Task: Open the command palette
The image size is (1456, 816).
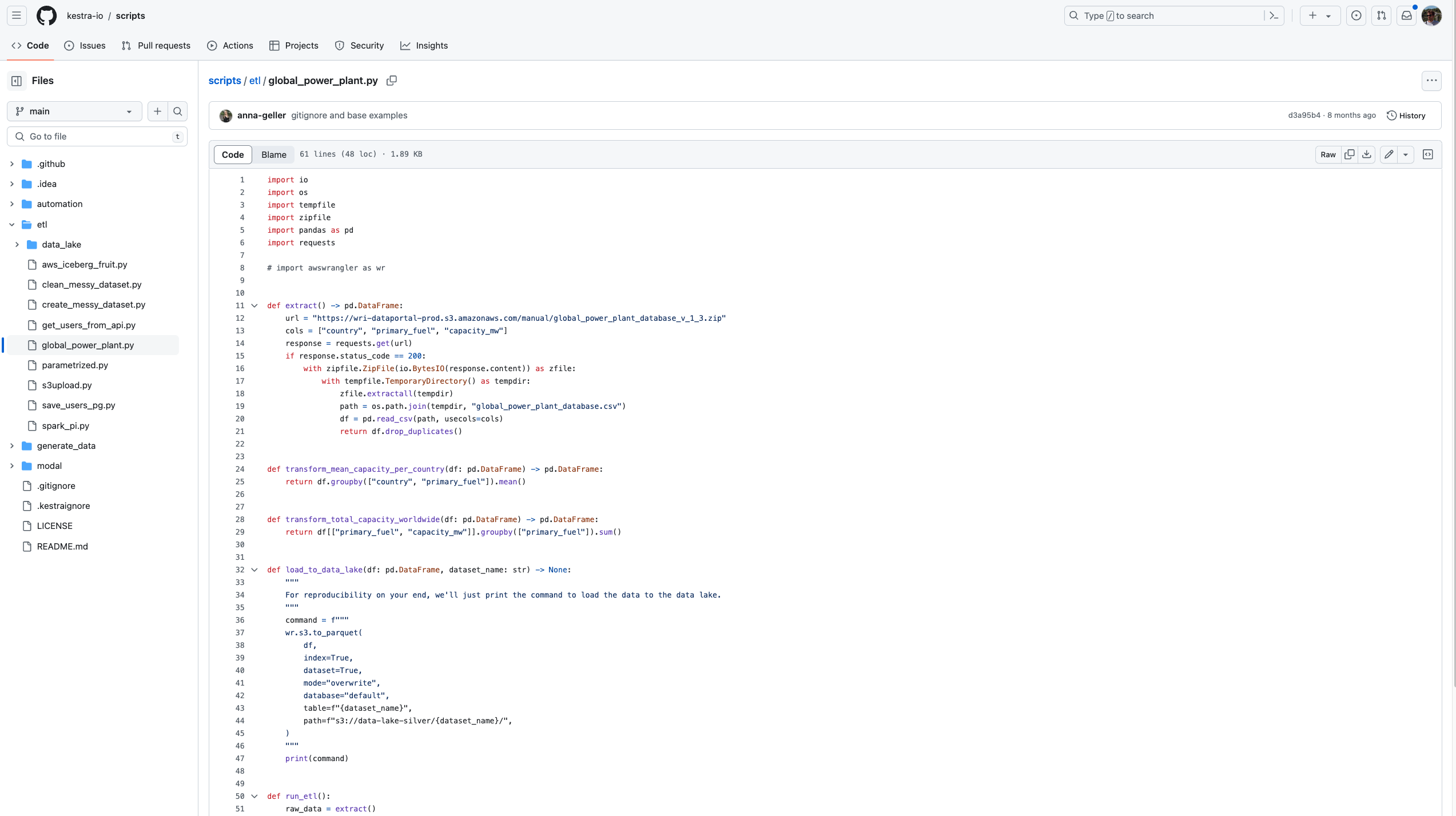Action: tap(1274, 15)
